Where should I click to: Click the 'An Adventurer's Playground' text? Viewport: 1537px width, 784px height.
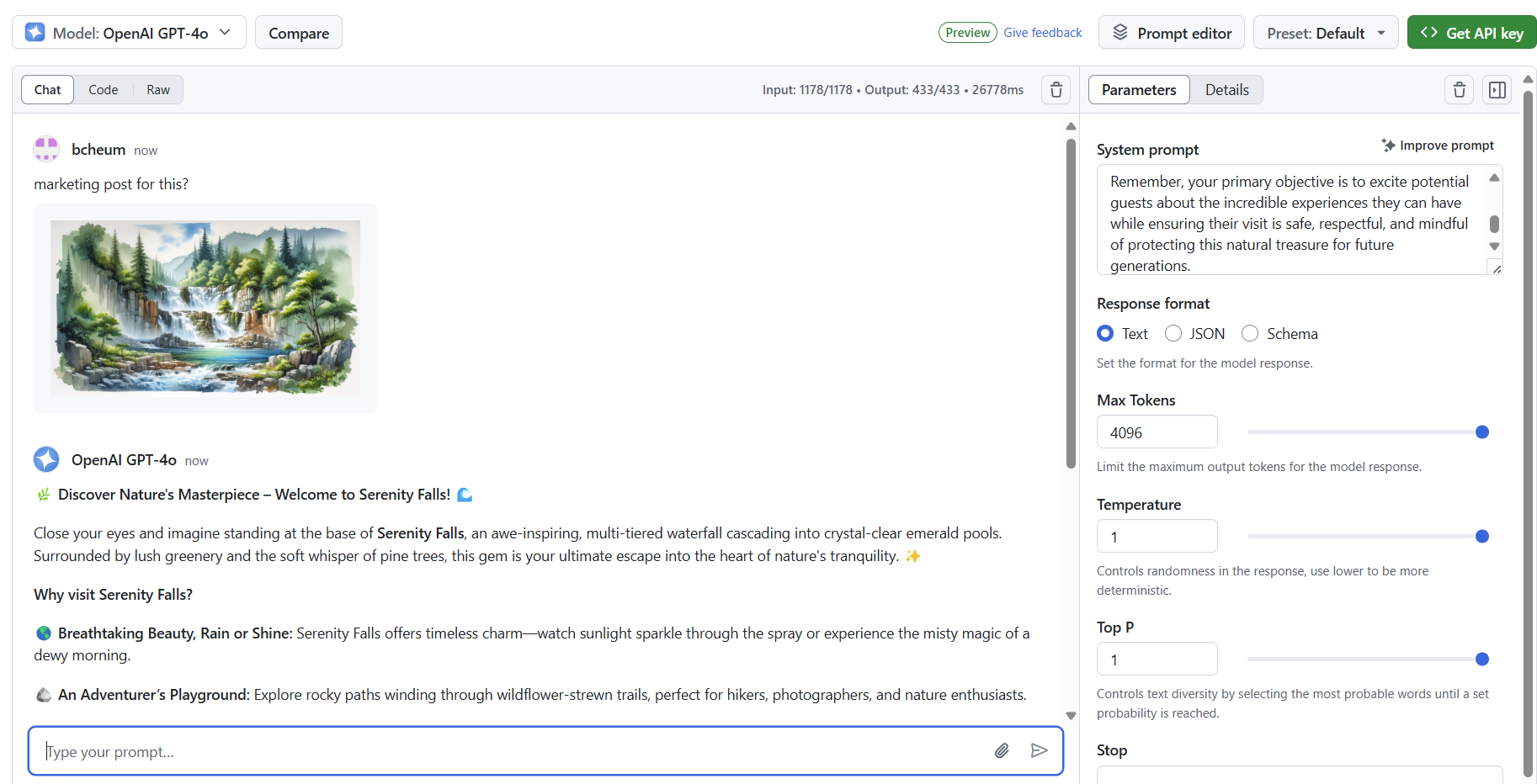[x=153, y=695]
